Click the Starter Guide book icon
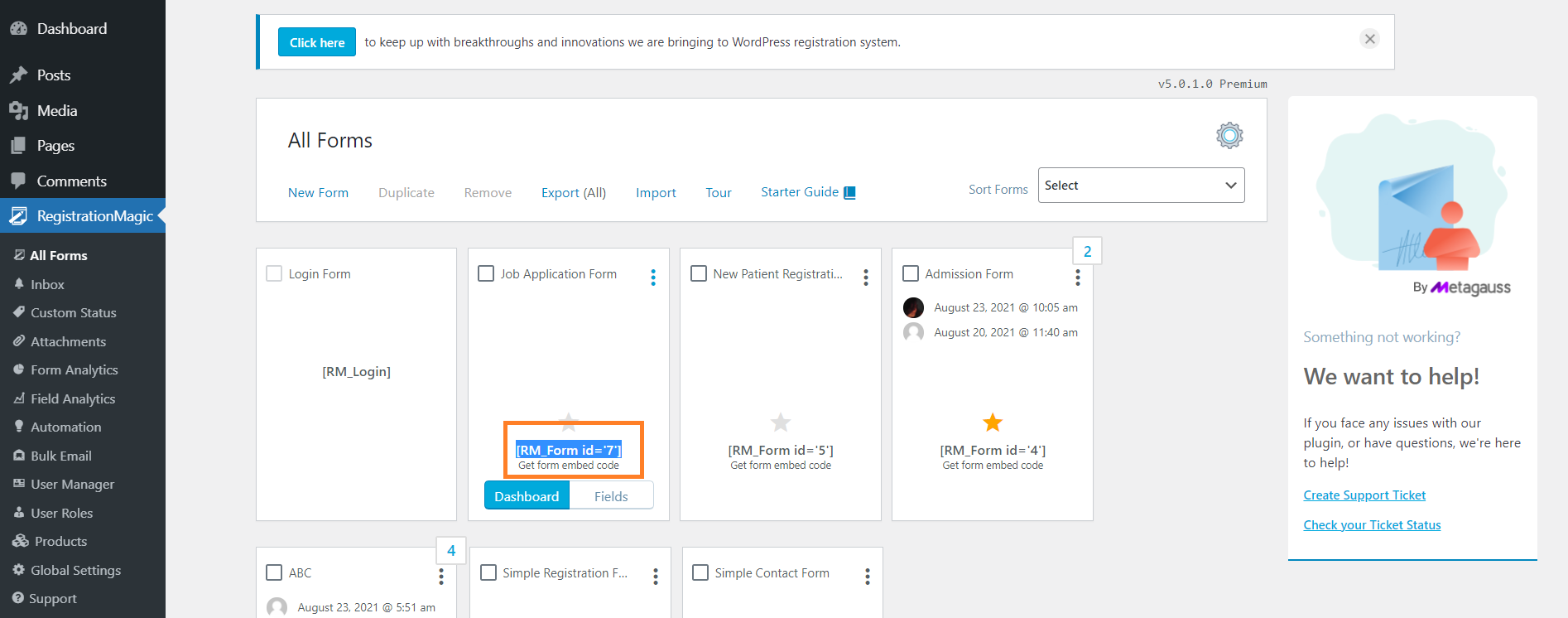 pos(849,193)
